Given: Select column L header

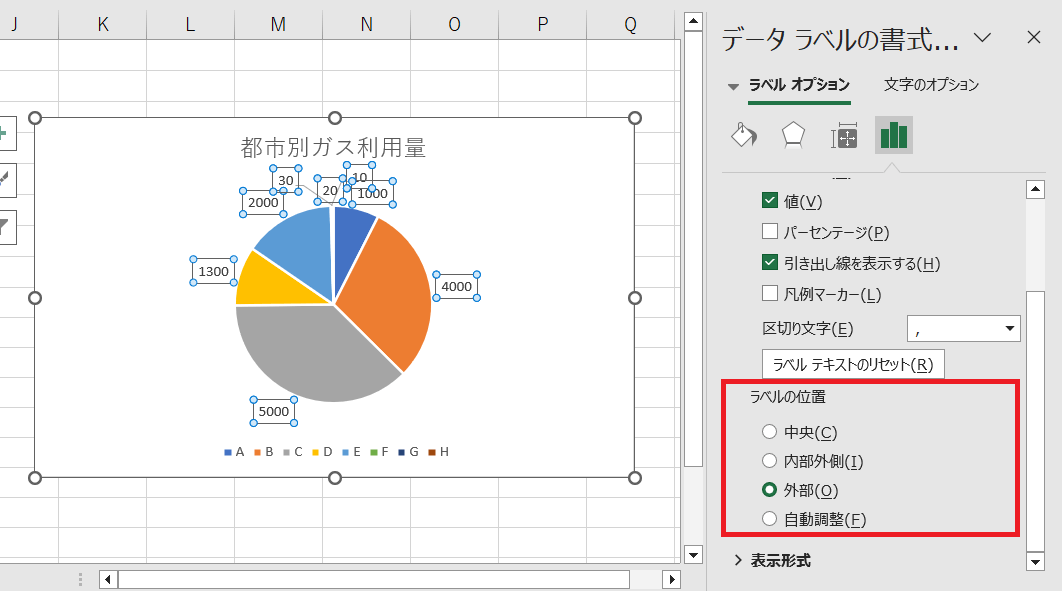Looking at the screenshot, I should [190, 25].
